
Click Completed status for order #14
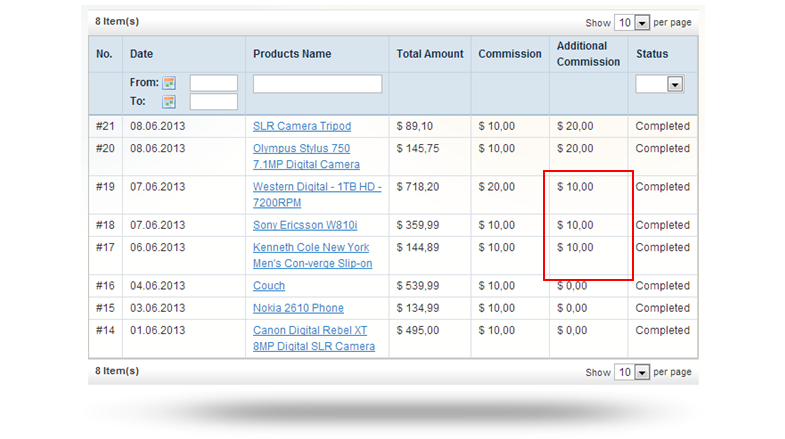pyautogui.click(x=662, y=330)
